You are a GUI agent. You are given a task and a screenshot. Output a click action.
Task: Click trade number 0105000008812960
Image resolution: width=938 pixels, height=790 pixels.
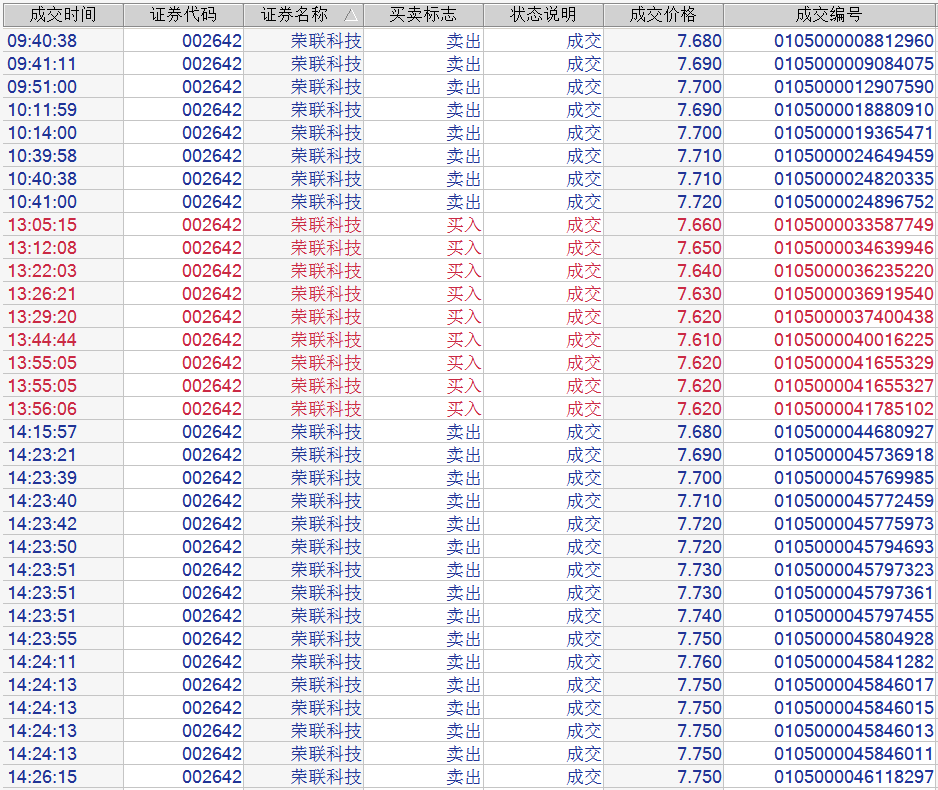[854, 41]
